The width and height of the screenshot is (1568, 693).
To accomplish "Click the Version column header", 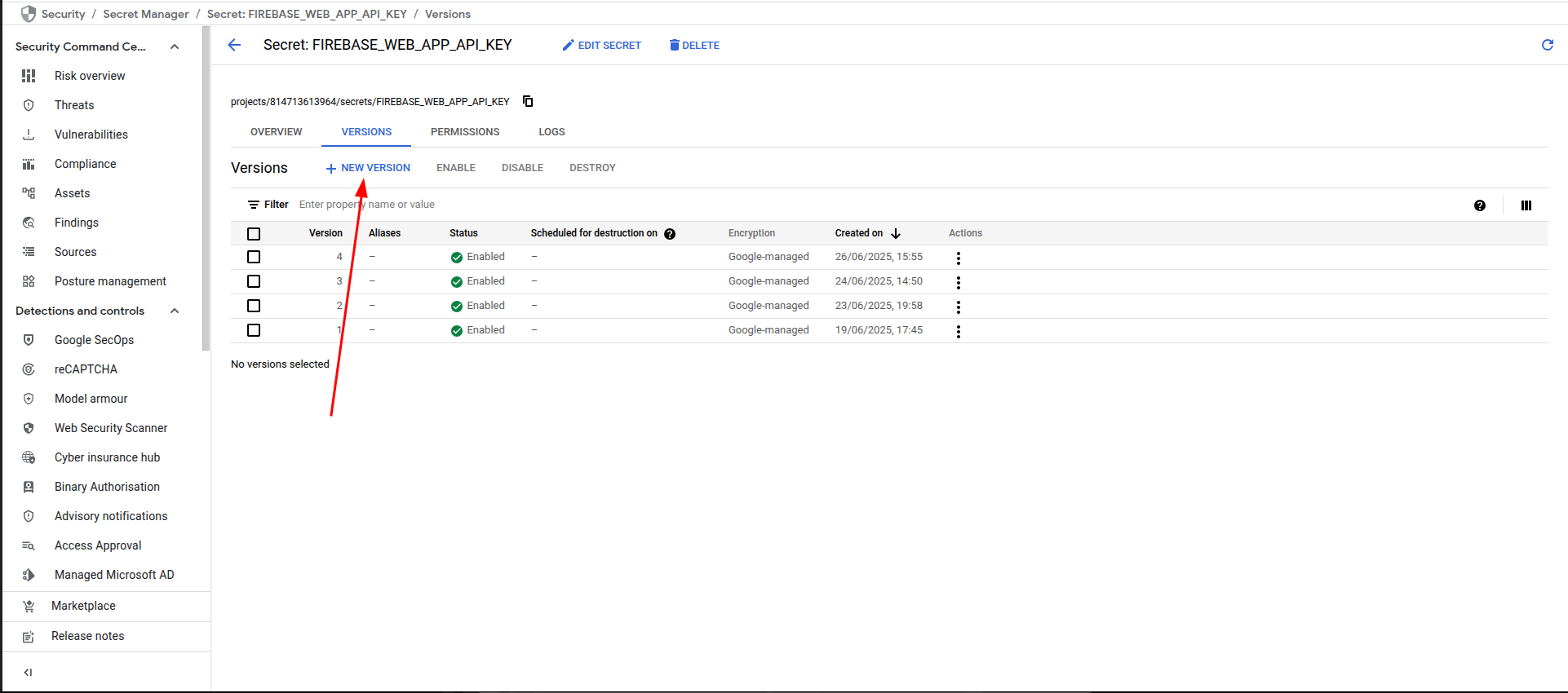I will pyautogui.click(x=326, y=233).
